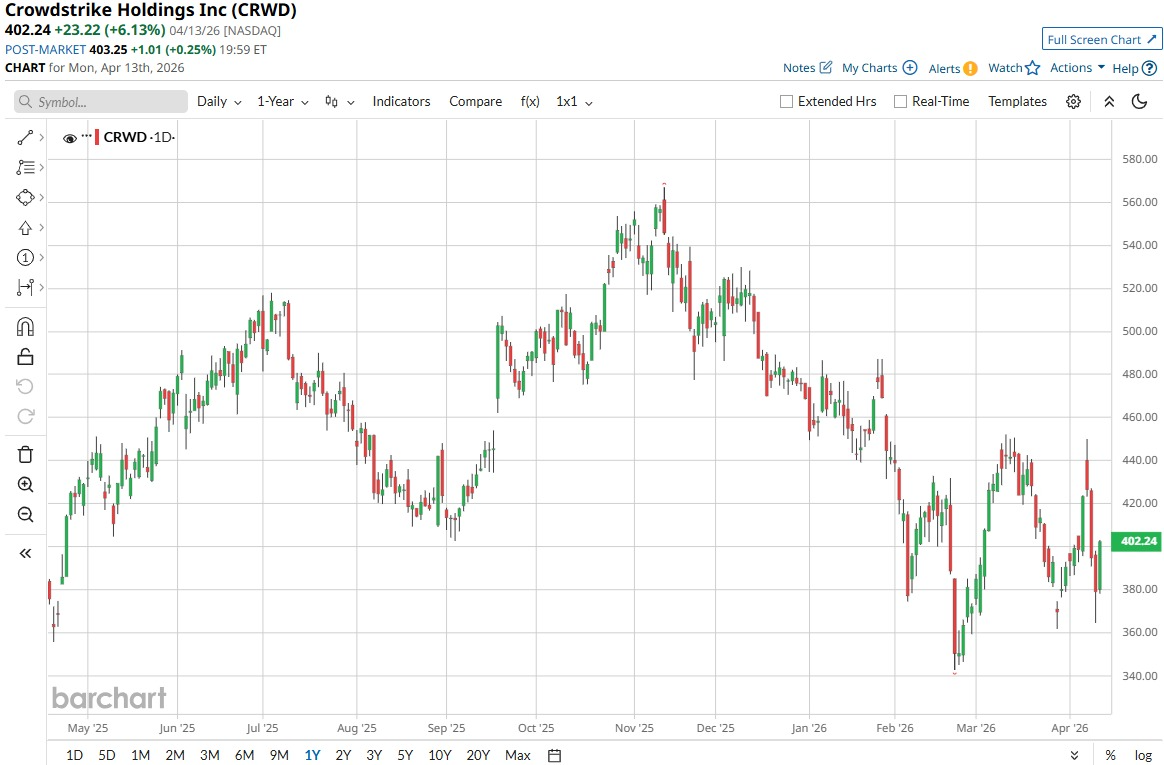Image resolution: width=1164 pixels, height=765 pixels.
Task: Collapse the header with double up arrows
Action: (1109, 102)
